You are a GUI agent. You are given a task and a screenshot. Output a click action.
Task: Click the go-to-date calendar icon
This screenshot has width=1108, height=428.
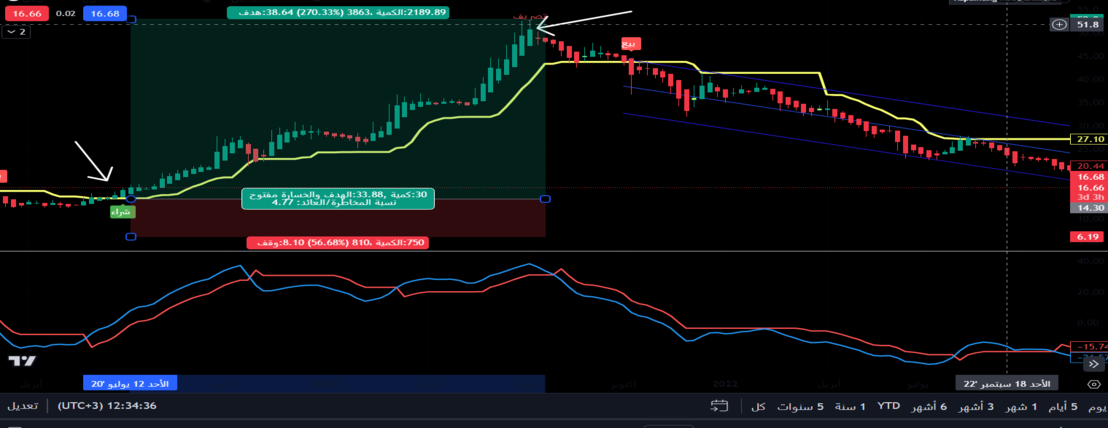719,406
